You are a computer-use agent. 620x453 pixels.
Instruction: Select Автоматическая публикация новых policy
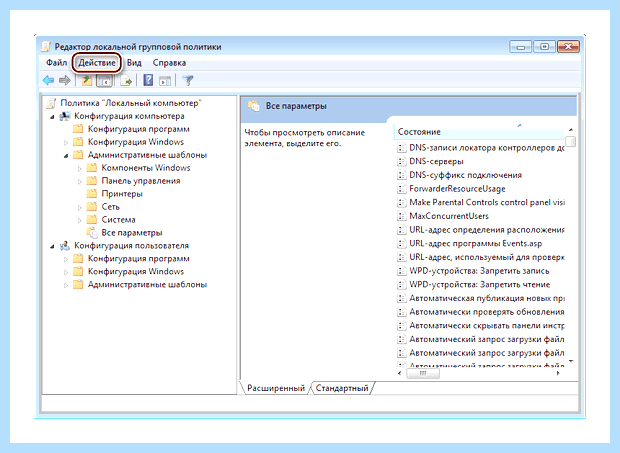[487, 298]
